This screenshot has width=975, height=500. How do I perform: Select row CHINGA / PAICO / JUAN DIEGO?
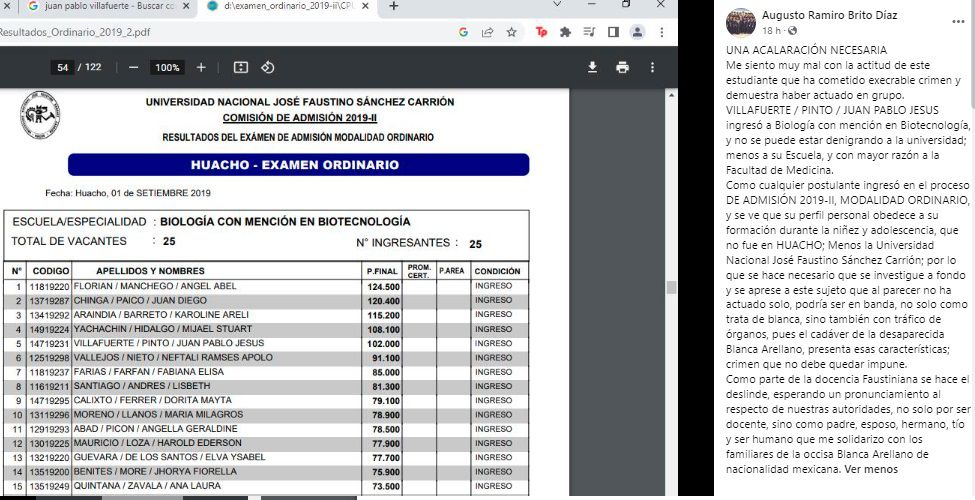pyautogui.click(x=266, y=301)
